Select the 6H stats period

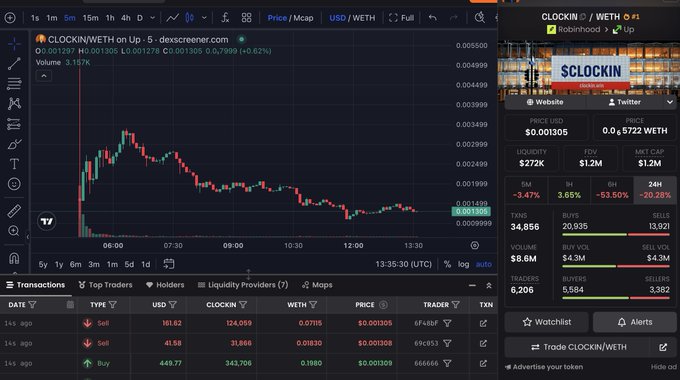[x=612, y=190]
